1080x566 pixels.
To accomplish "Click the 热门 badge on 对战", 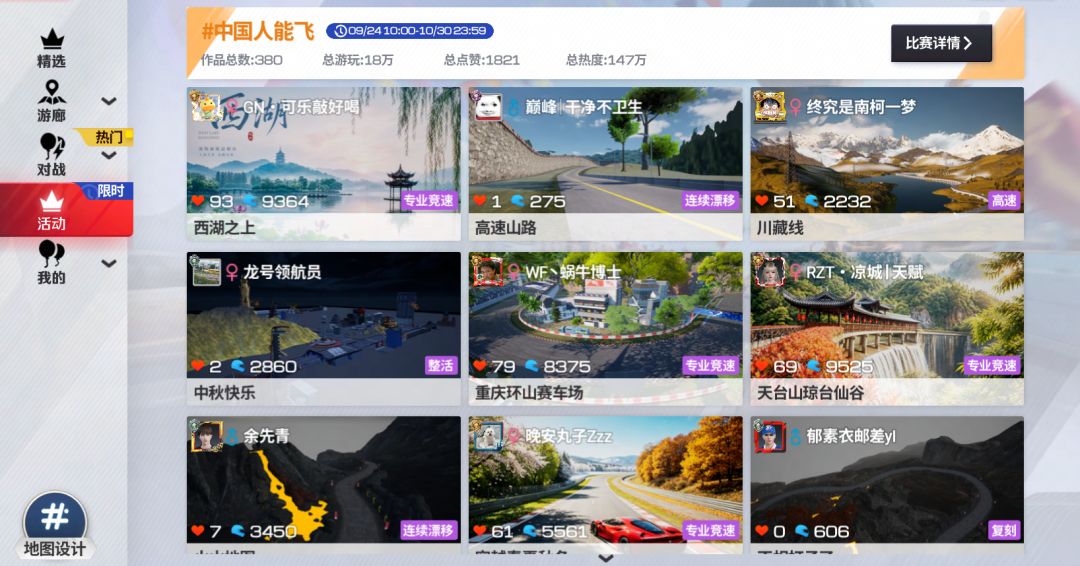I will pyautogui.click(x=106, y=137).
